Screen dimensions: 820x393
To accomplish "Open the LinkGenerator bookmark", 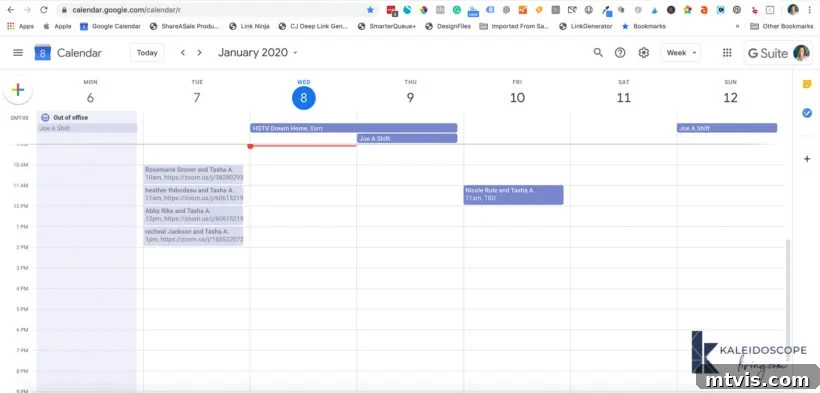I will (586, 26).
